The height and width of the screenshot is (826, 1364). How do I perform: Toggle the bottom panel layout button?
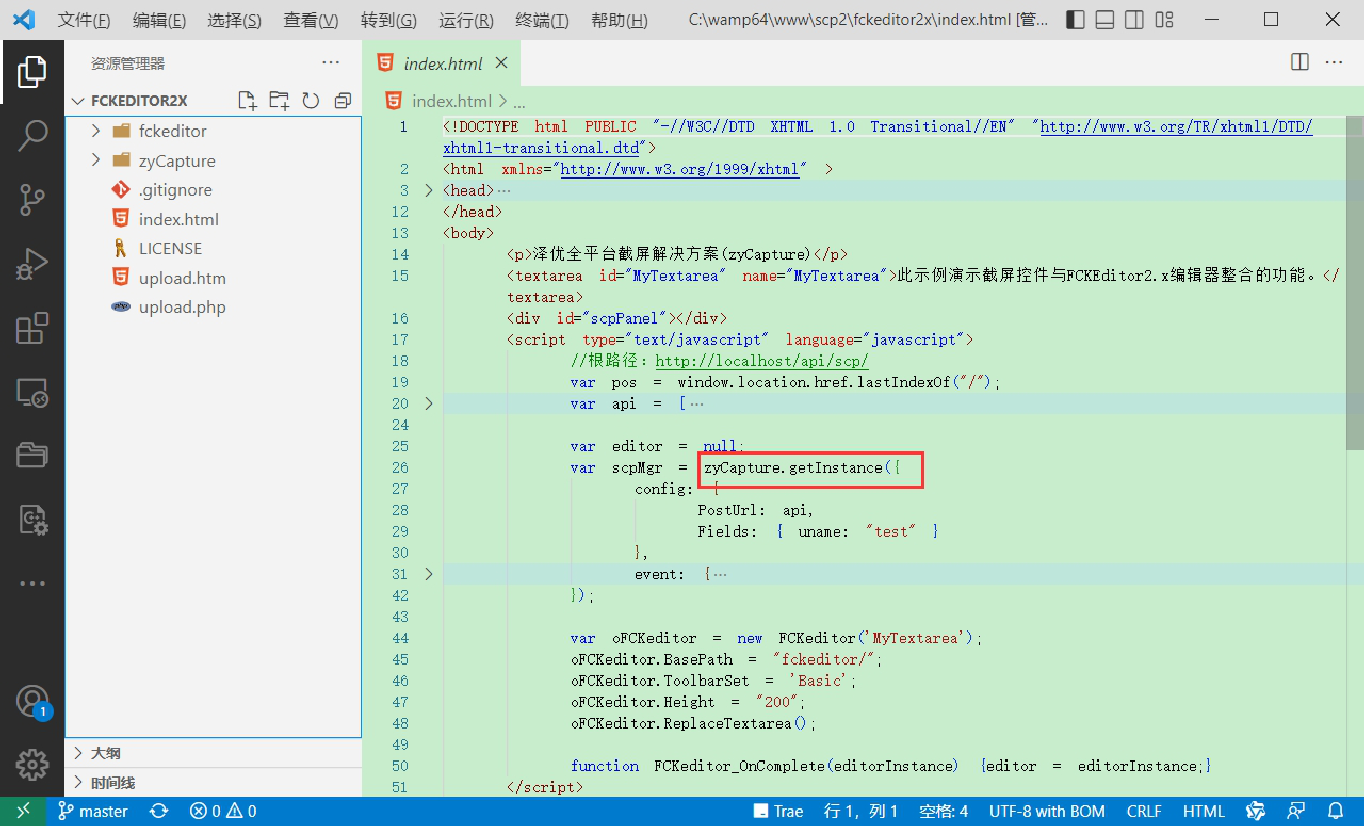[x=1105, y=20]
